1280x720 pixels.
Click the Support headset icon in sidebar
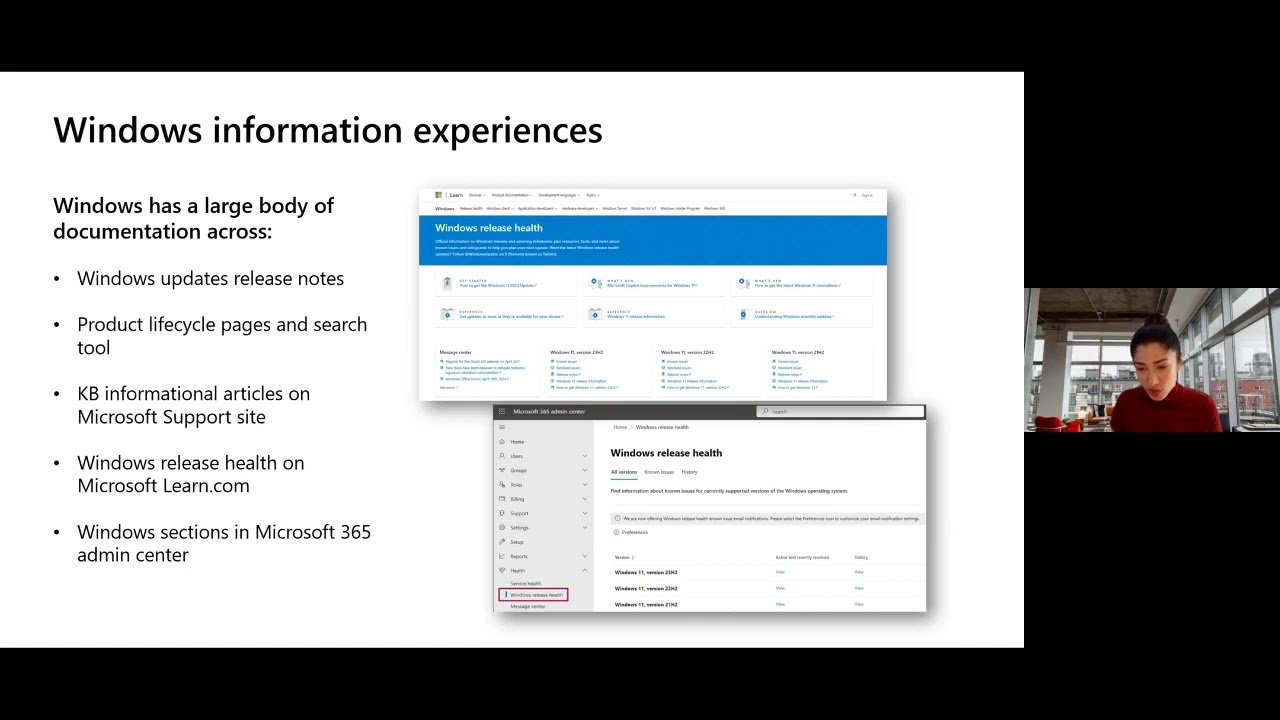coord(502,513)
